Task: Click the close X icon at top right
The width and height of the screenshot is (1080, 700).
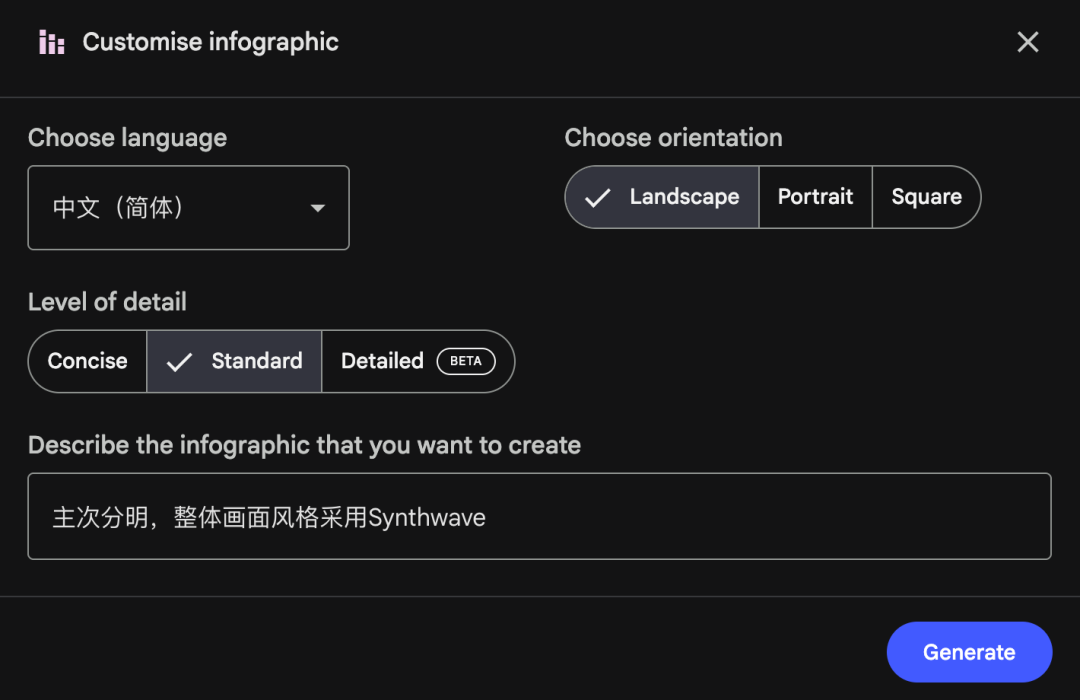Action: (1028, 42)
